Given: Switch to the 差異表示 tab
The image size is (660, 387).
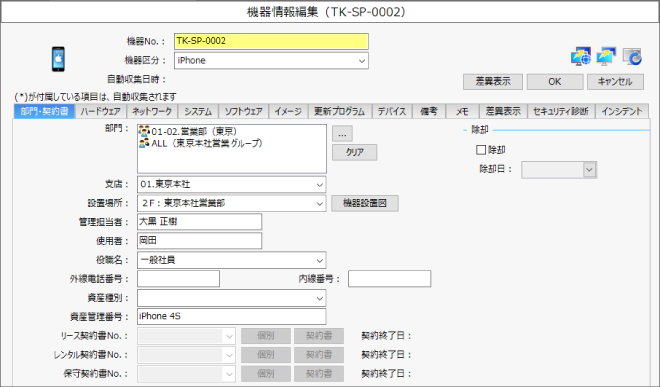Looking at the screenshot, I should click(x=503, y=111).
